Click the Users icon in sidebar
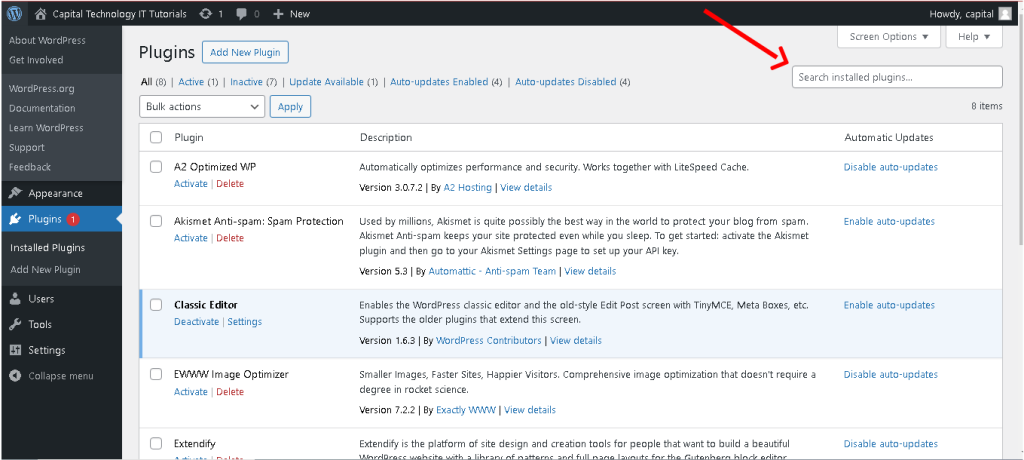 15,299
